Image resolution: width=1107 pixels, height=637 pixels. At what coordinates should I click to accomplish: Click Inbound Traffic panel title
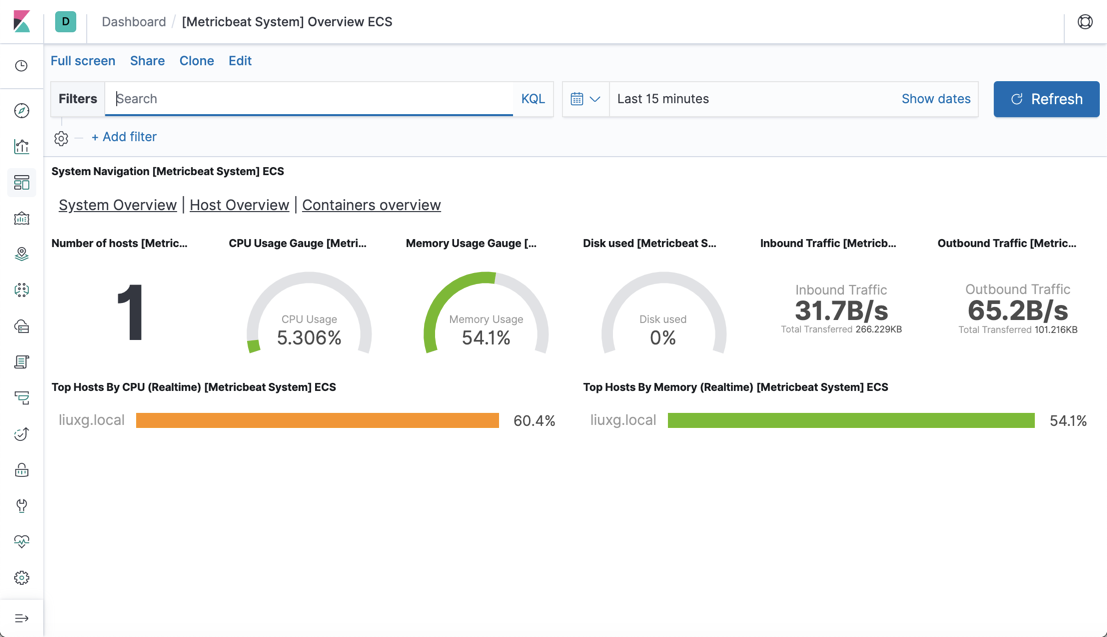[828, 243]
